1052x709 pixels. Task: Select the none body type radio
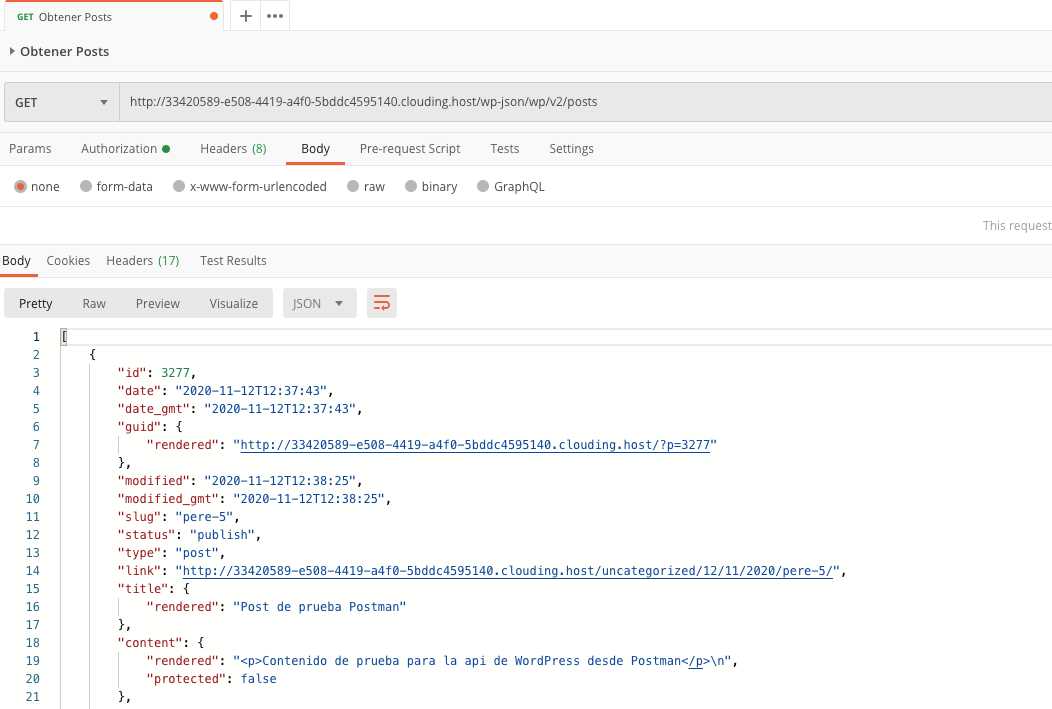[20, 186]
